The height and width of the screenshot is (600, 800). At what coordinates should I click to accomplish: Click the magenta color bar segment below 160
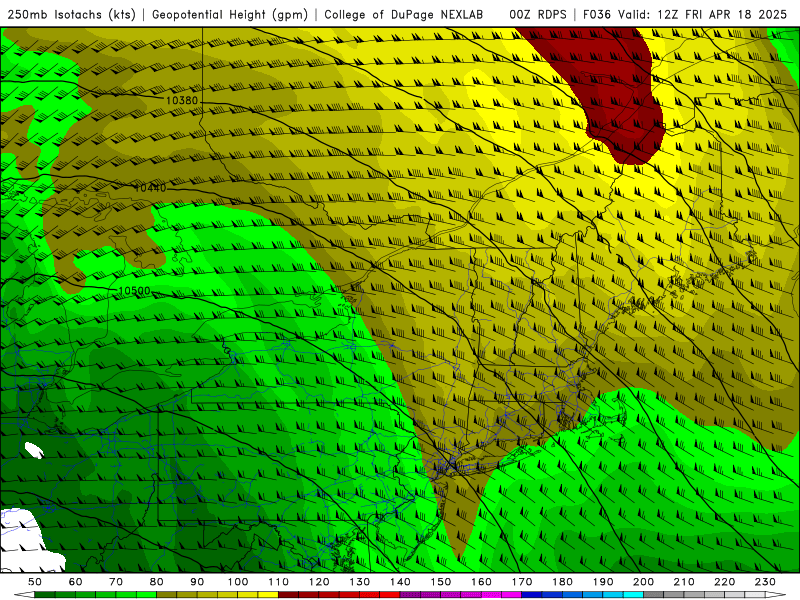click(x=491, y=595)
